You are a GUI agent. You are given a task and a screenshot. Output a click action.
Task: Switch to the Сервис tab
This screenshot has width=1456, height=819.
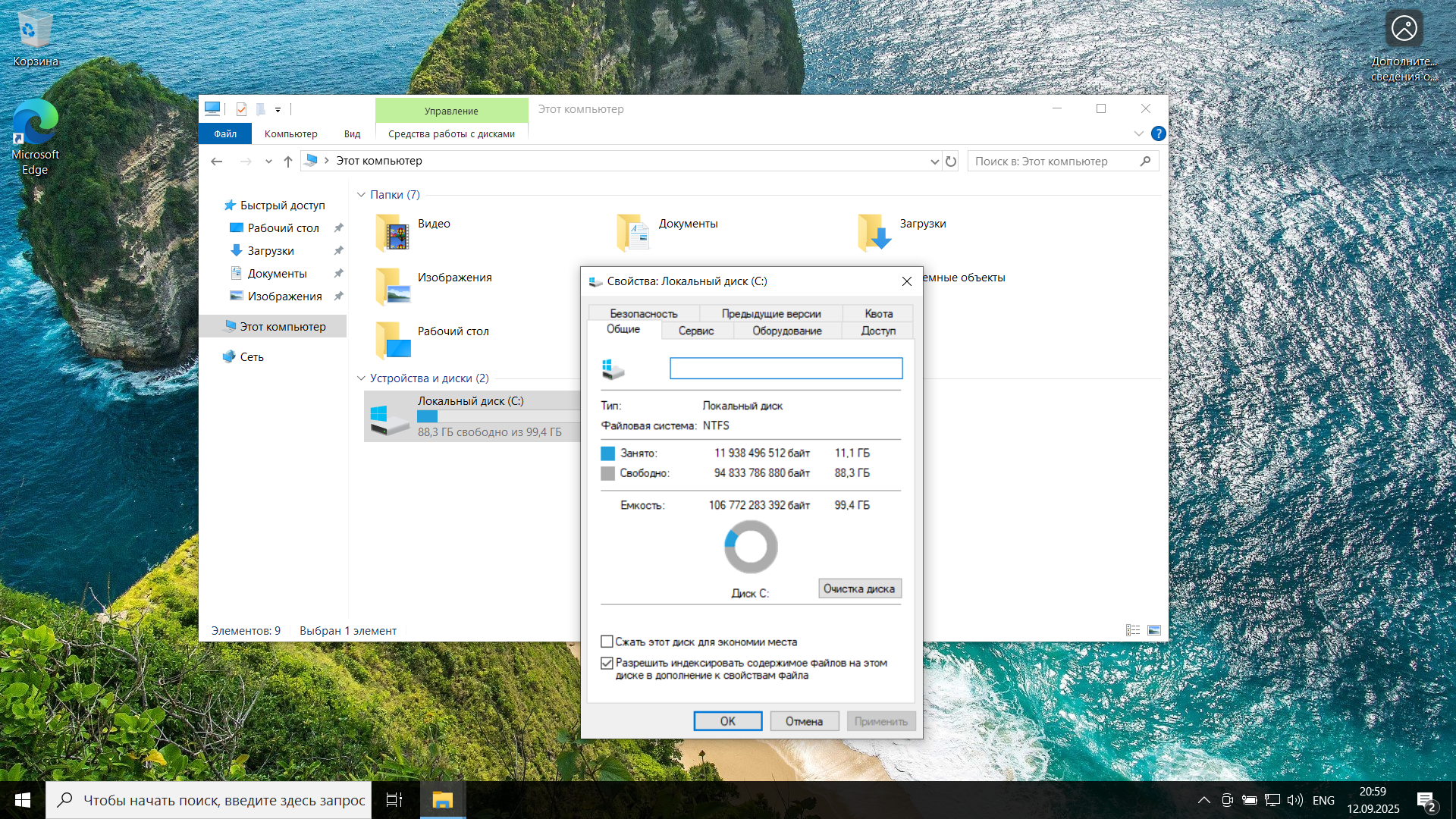[695, 331]
